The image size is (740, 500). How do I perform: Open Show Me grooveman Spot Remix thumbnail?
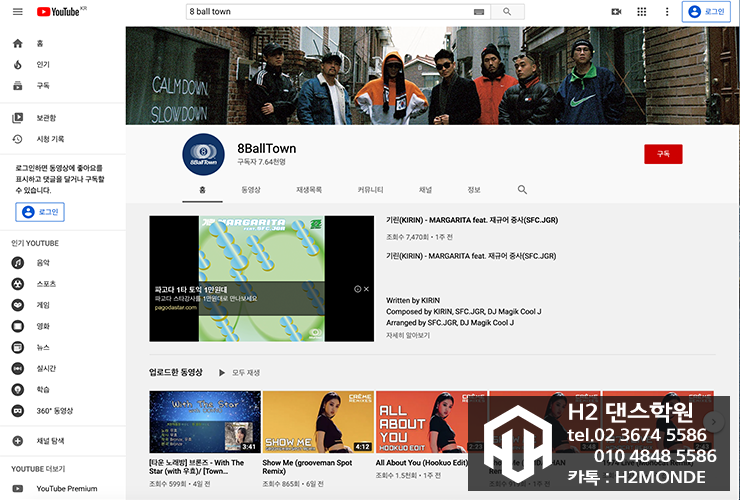click(318, 422)
